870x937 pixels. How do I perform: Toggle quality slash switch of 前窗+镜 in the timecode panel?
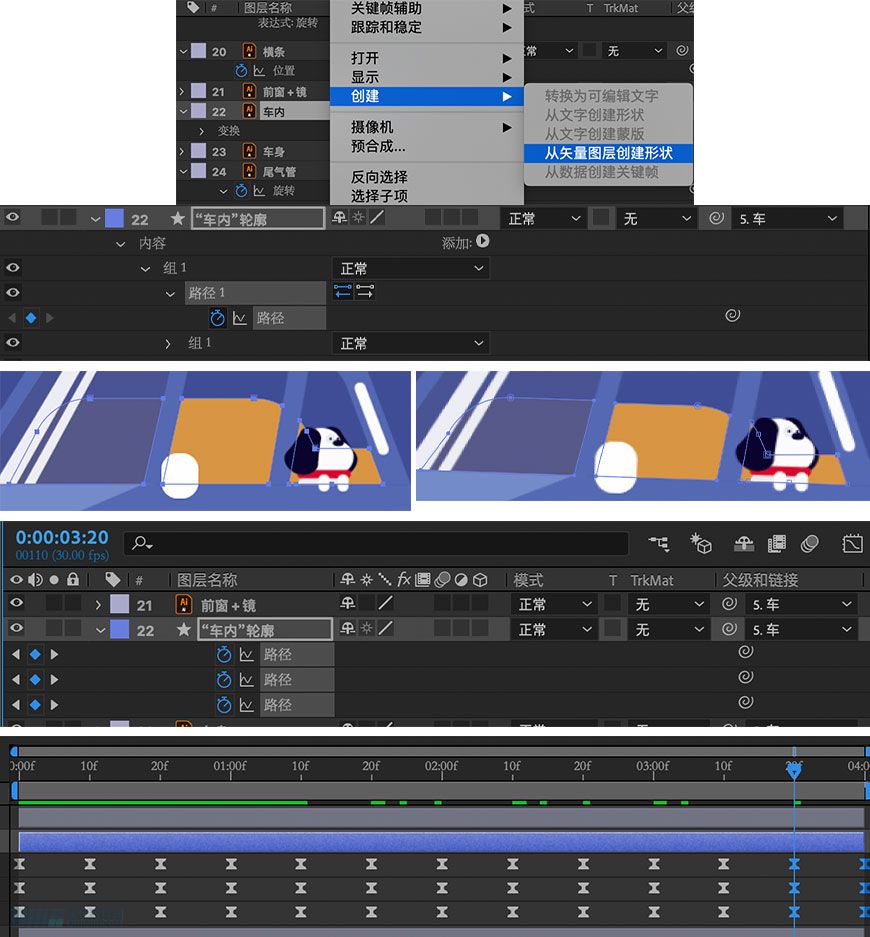point(386,604)
